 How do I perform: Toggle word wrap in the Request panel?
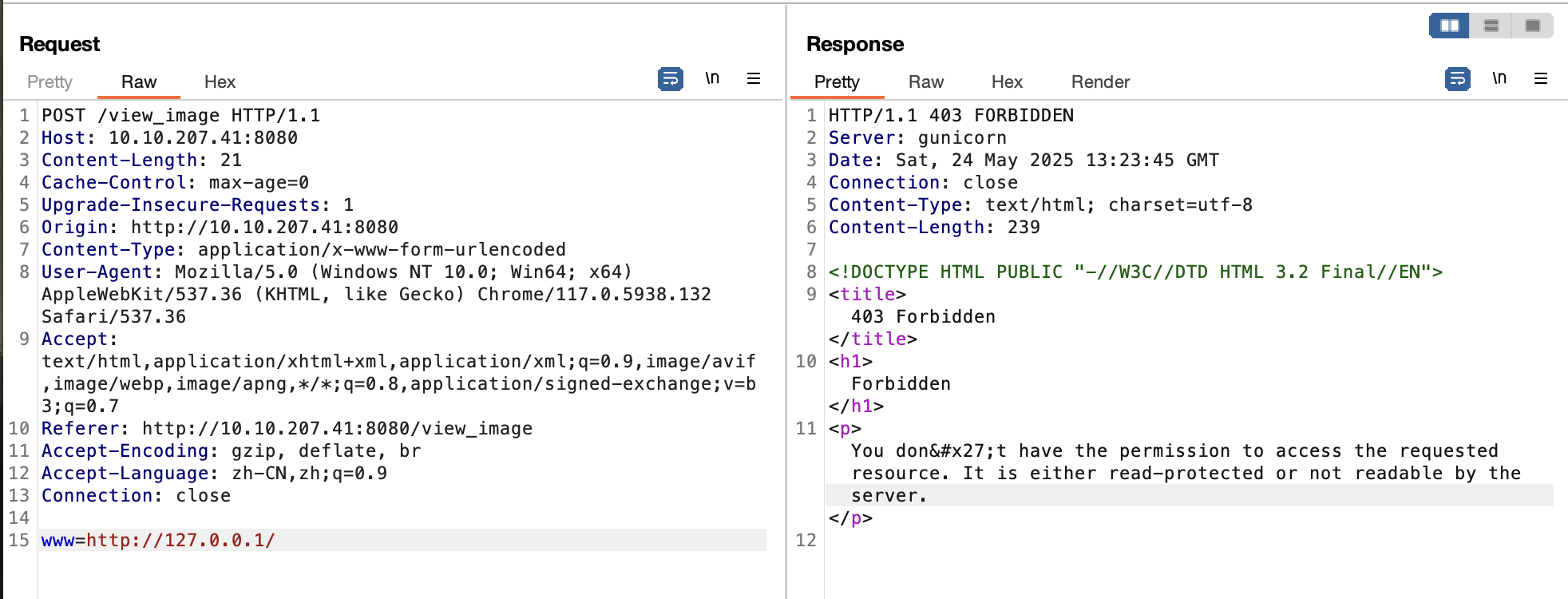[x=670, y=79]
